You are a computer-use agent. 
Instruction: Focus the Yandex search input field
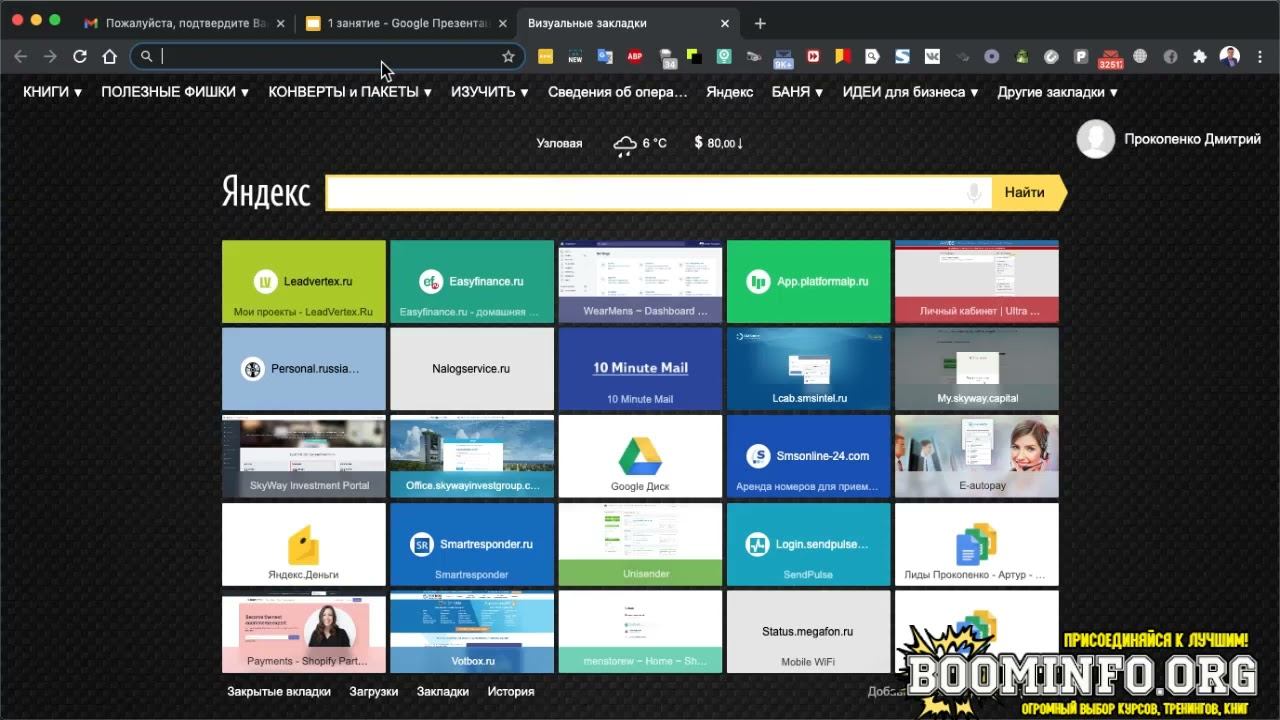coord(659,193)
